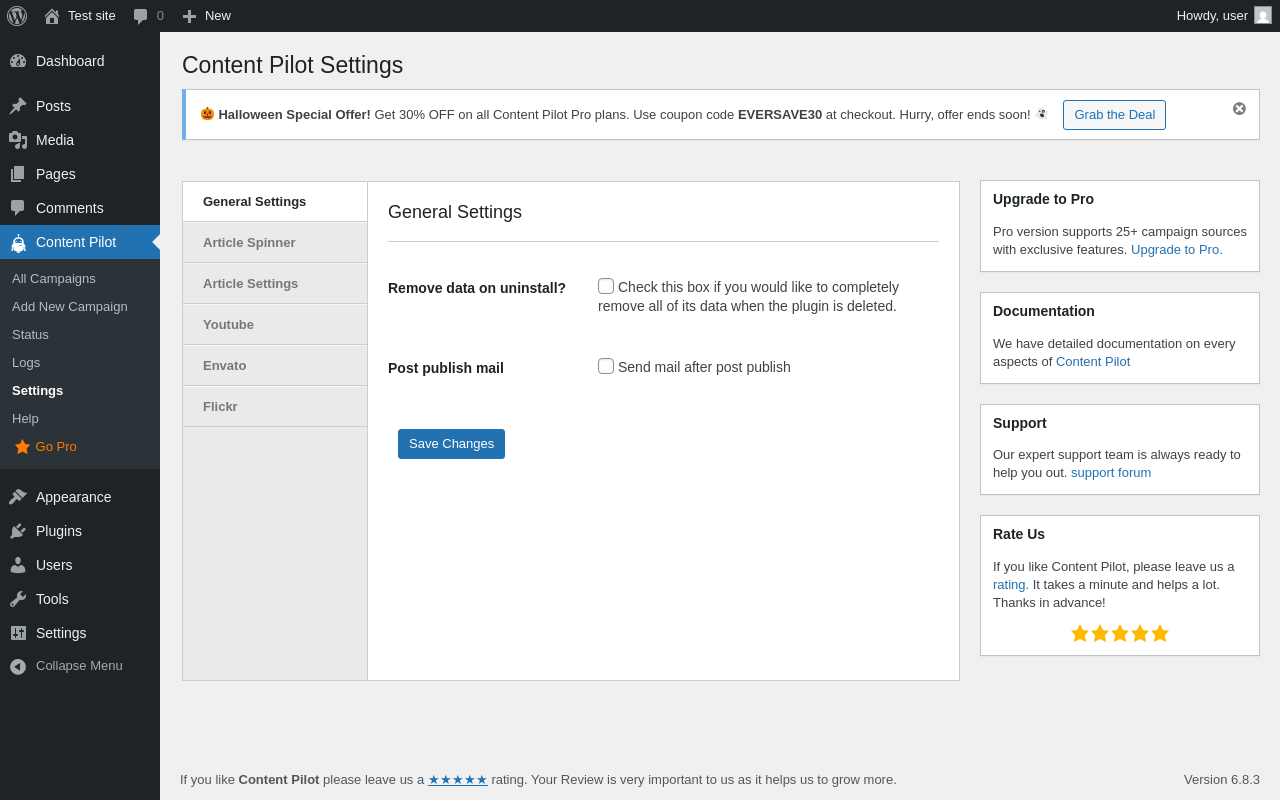Open the comments bubble icon in admin bar
This screenshot has width=1280, height=800.
141,16
